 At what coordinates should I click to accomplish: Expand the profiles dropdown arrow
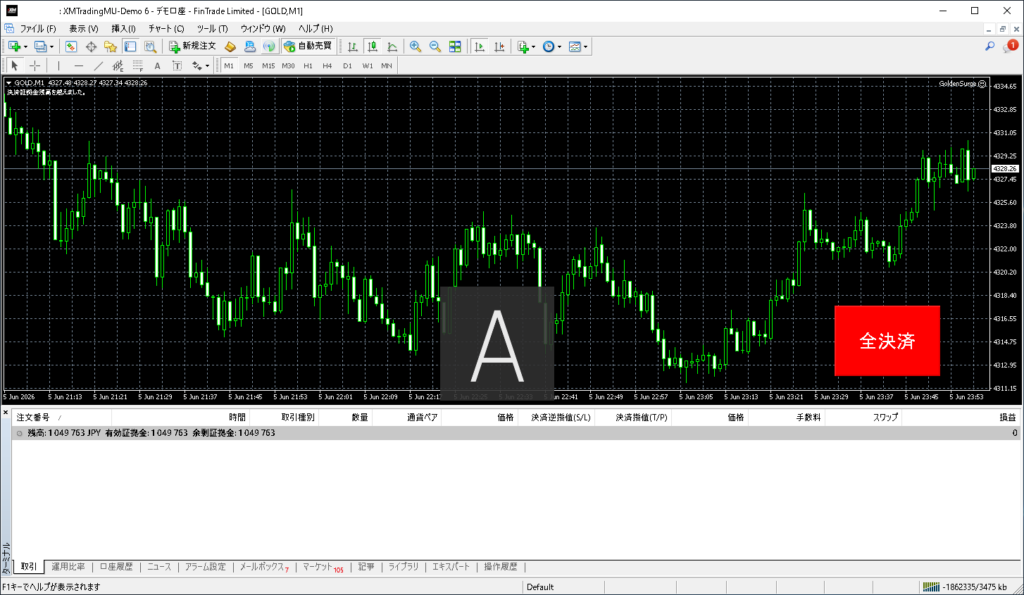click(52, 47)
